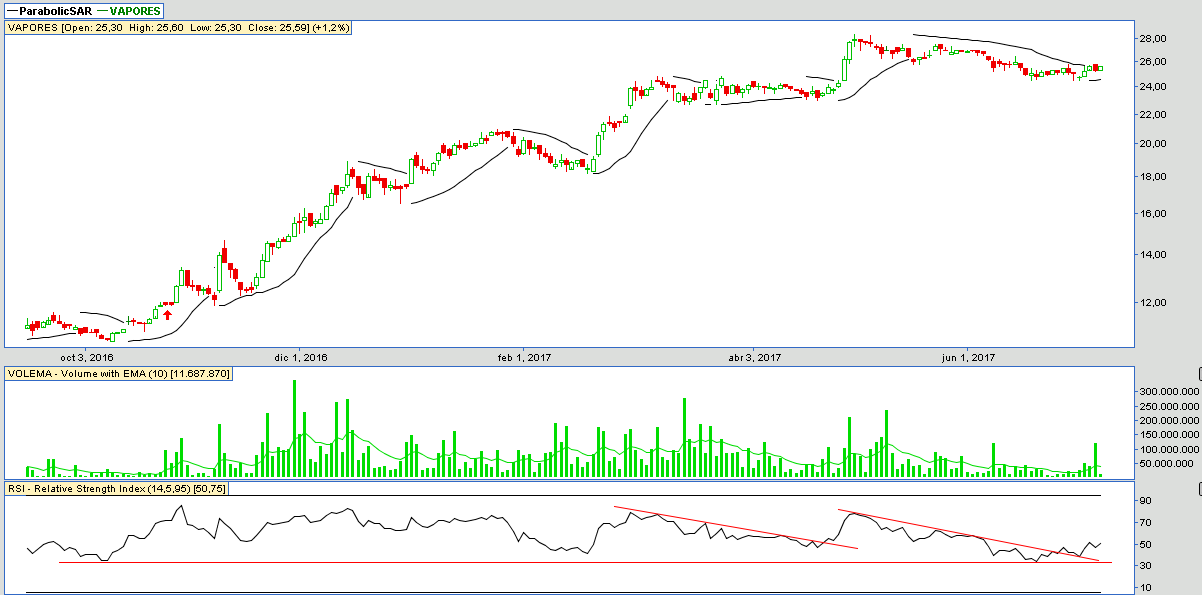Click the 50.000.000 volume axis label
This screenshot has width=1202, height=595.
pyautogui.click(x=1169, y=464)
